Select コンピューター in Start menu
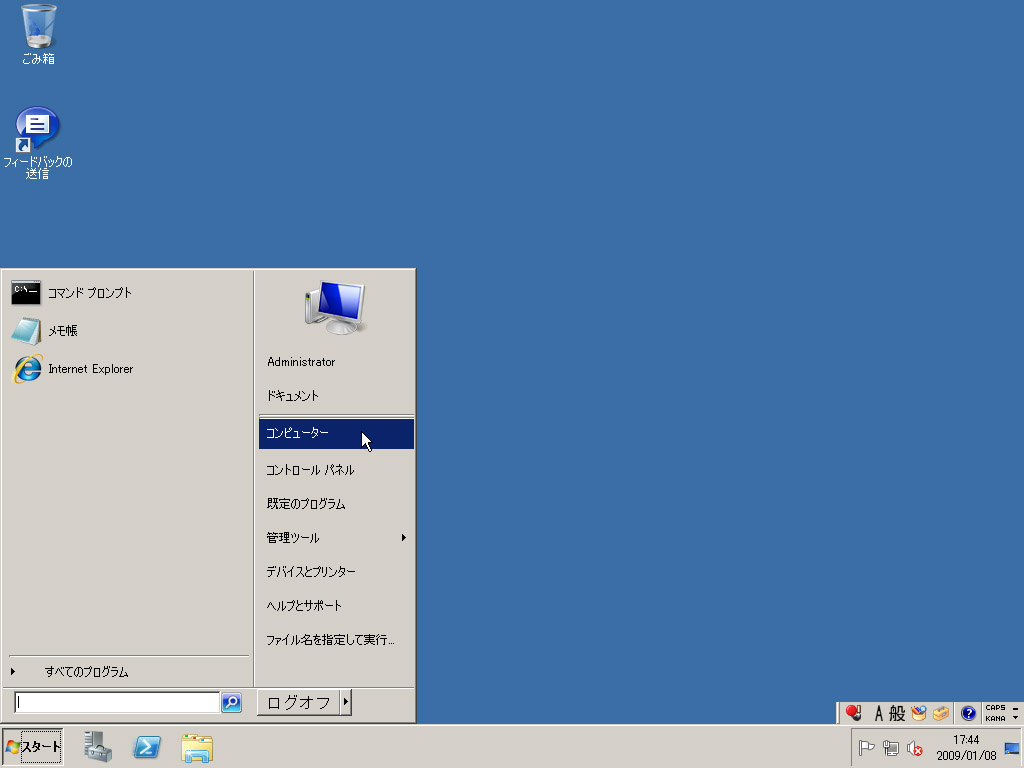Image resolution: width=1024 pixels, height=768 pixels. (x=336, y=434)
